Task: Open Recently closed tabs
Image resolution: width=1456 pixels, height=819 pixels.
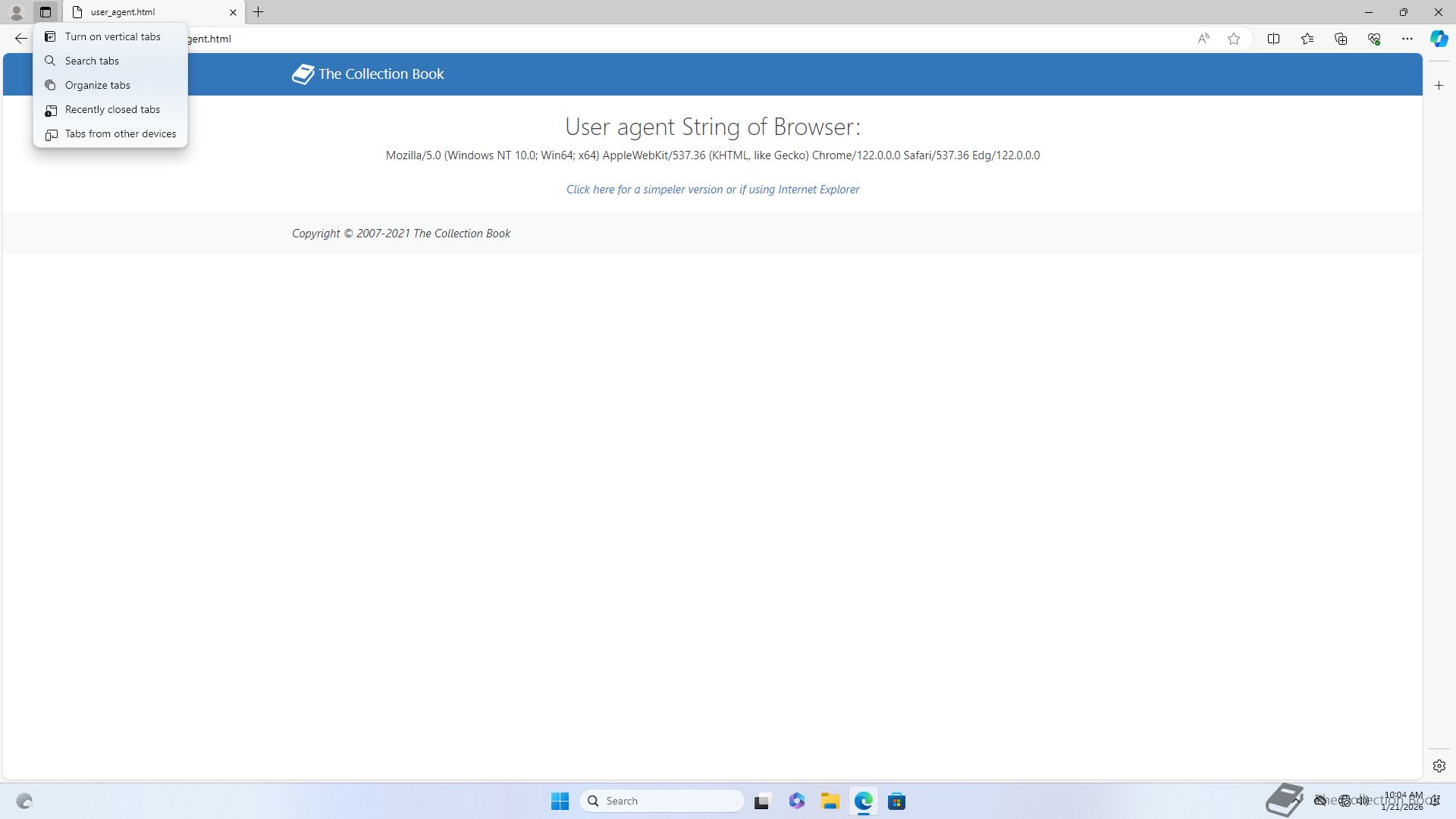Action: click(112, 109)
